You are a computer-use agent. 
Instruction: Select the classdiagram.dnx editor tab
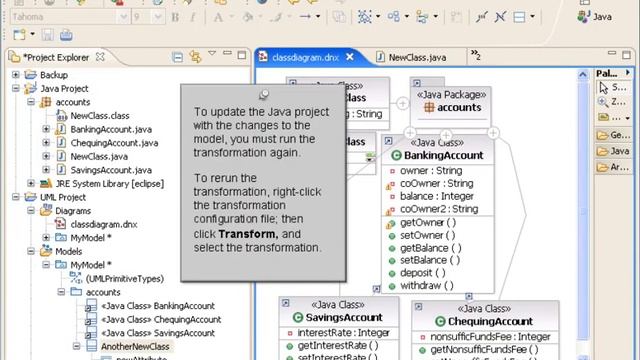click(305, 58)
